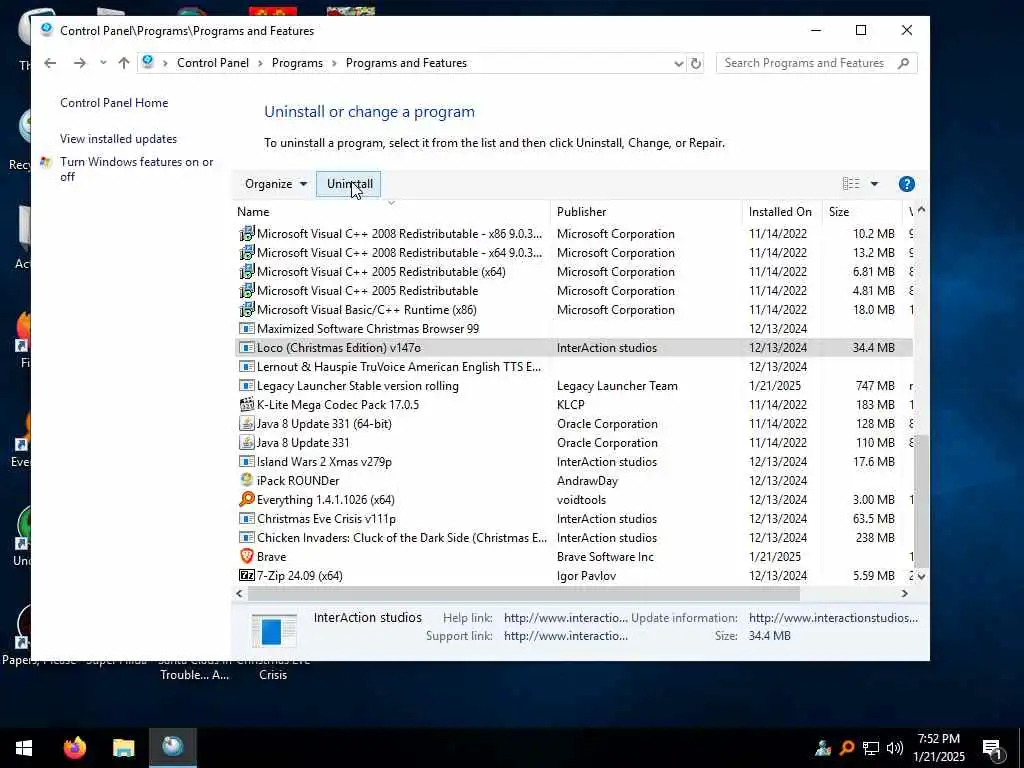
Task: Open the Organize dropdown menu
Action: (276, 184)
